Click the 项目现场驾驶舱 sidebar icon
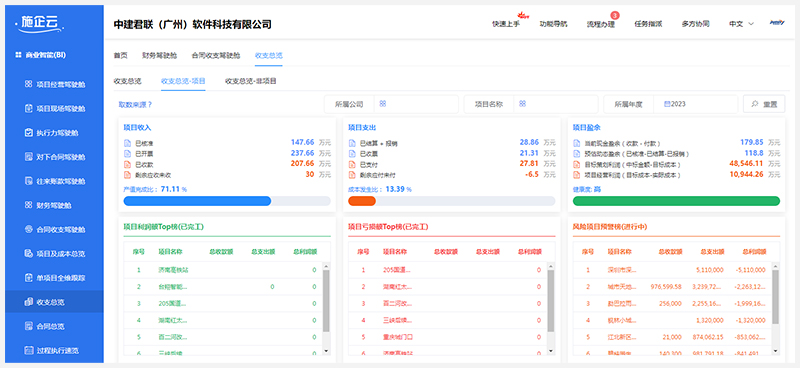Image resolution: width=800 pixels, height=368 pixels. pos(29,108)
